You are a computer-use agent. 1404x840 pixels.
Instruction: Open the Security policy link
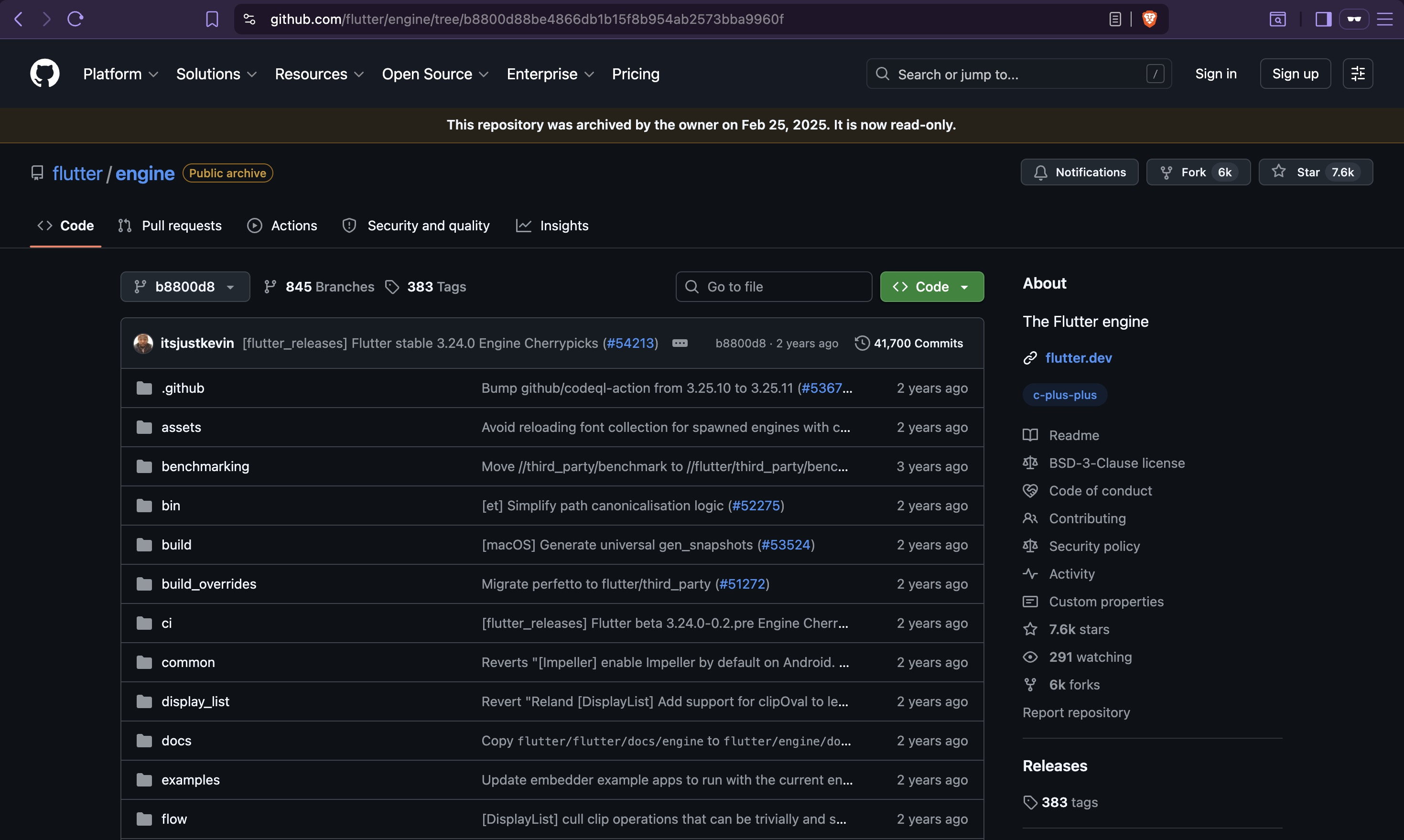pyautogui.click(x=1094, y=546)
